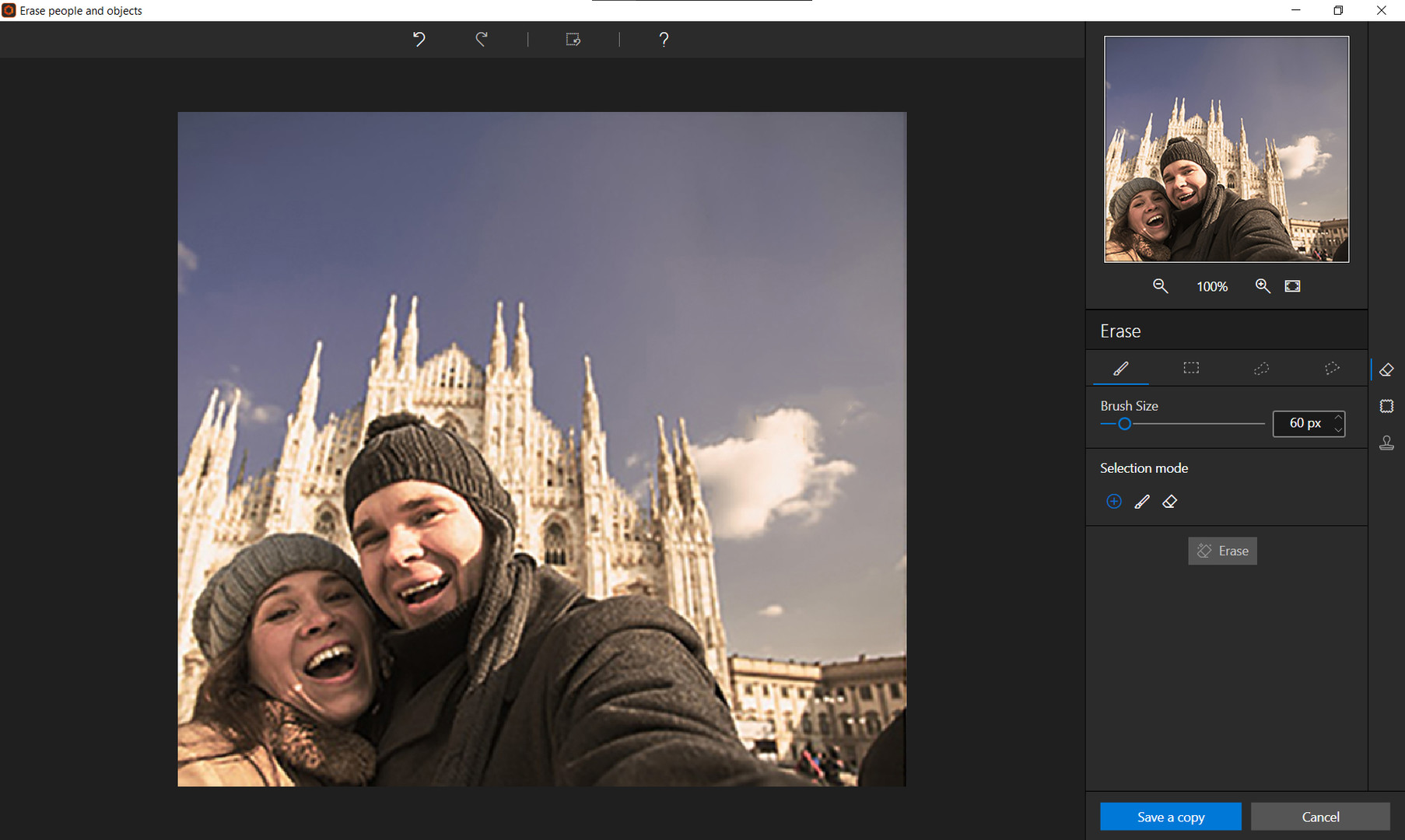The width and height of the screenshot is (1405, 840).
Task: Select the rectangular selection tool
Action: pyautogui.click(x=1190, y=368)
